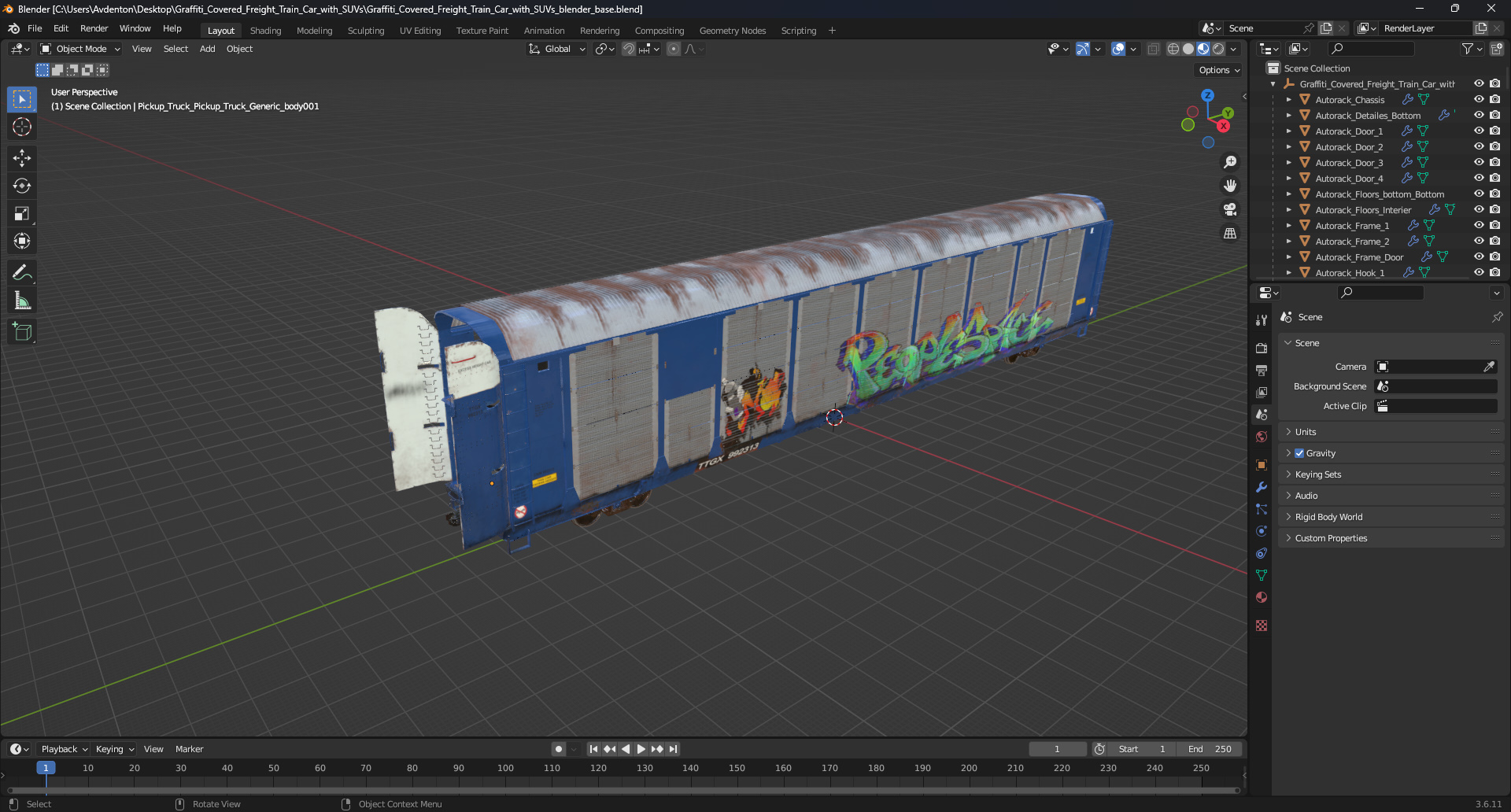Open the Texture properties tab
Image resolution: width=1511 pixels, height=812 pixels.
tap(1262, 626)
